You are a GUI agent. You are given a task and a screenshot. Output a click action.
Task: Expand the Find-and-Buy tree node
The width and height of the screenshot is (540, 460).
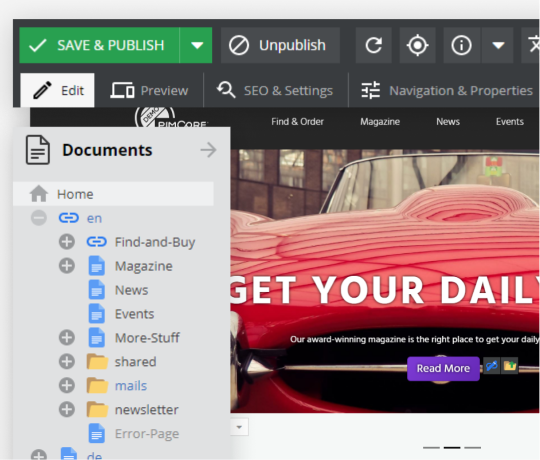coord(67,242)
